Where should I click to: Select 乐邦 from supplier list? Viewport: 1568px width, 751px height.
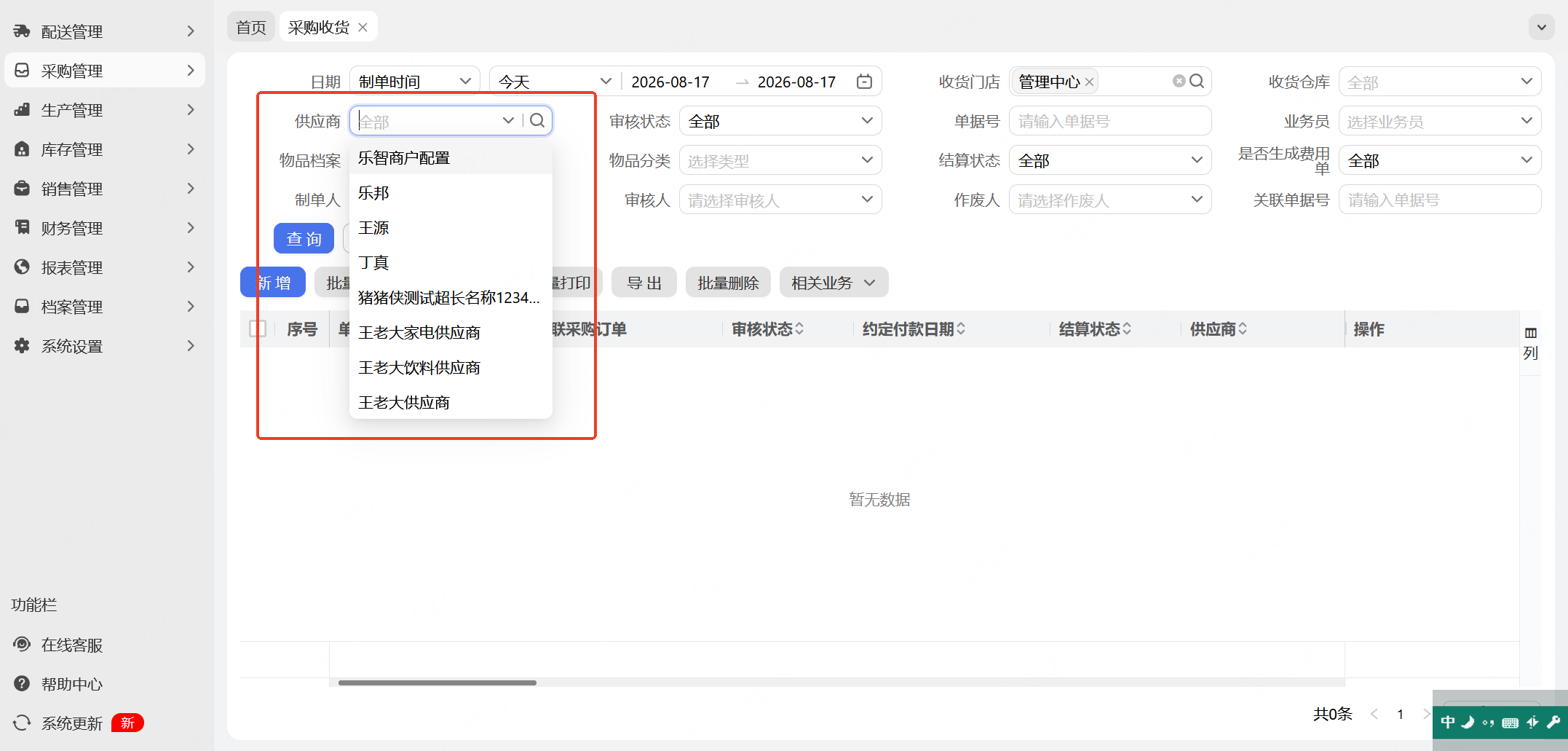[451, 193]
